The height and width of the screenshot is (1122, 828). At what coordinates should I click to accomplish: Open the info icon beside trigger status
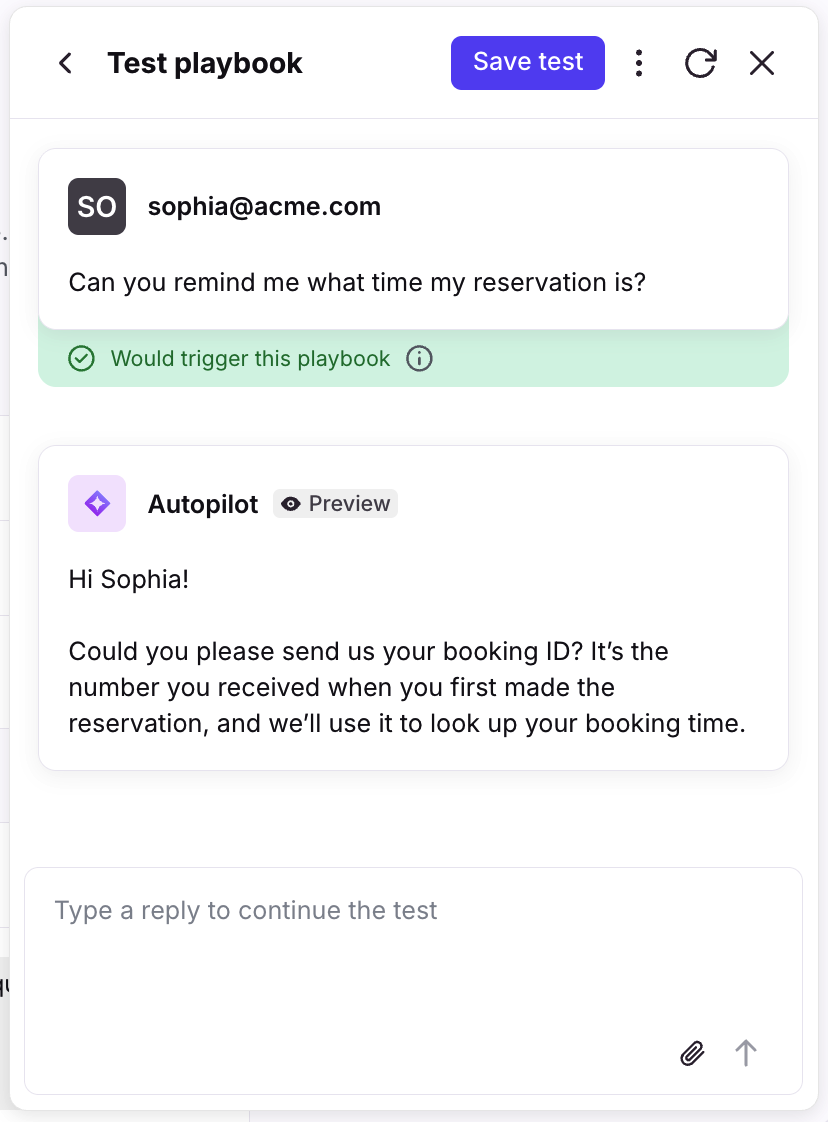point(420,359)
